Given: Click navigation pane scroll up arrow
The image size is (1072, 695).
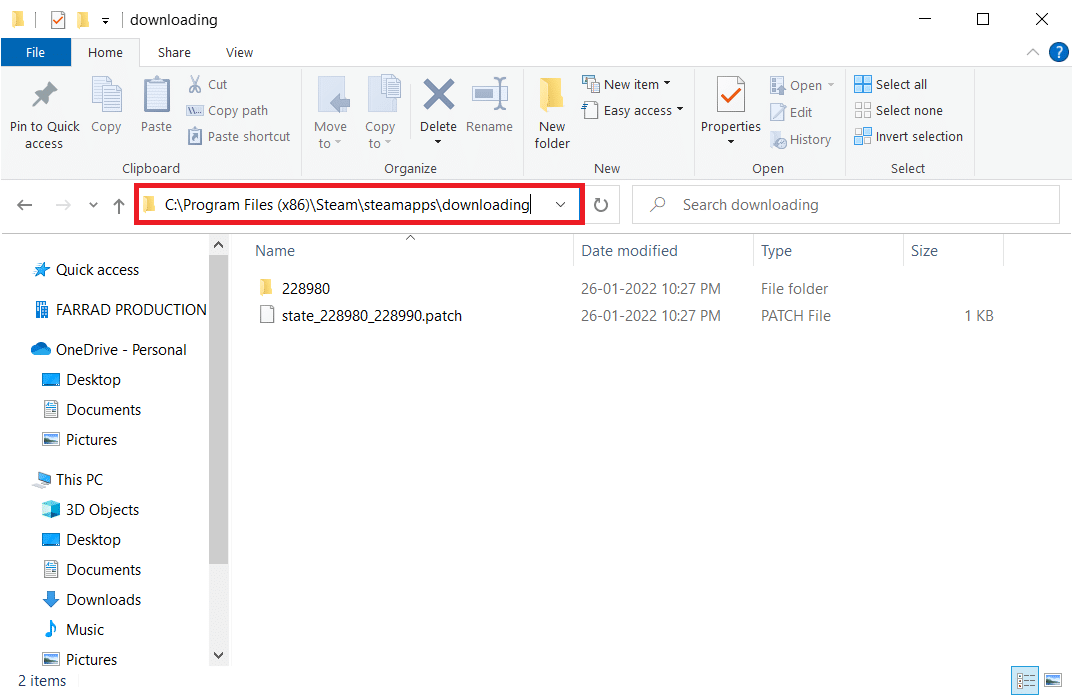Looking at the screenshot, I should (218, 245).
